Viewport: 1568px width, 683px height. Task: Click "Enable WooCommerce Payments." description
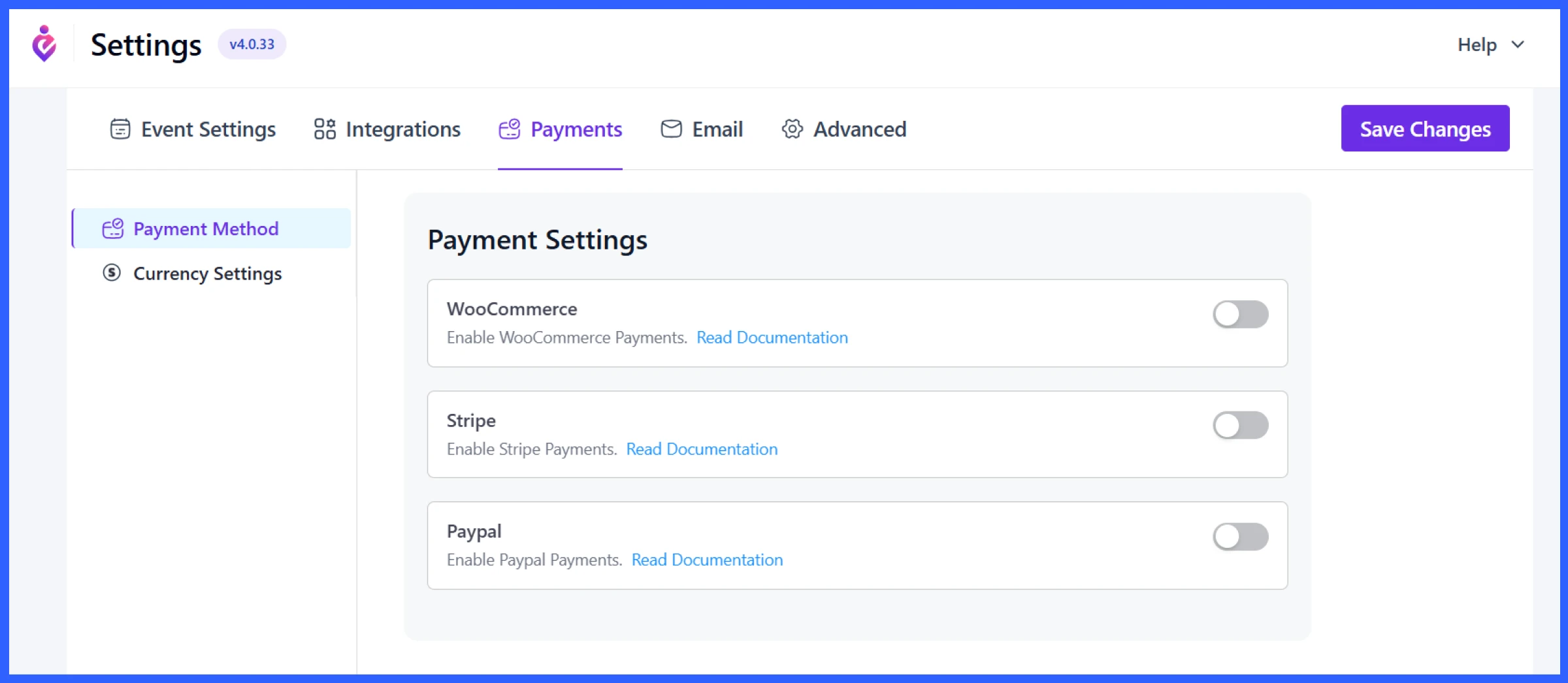coord(567,338)
